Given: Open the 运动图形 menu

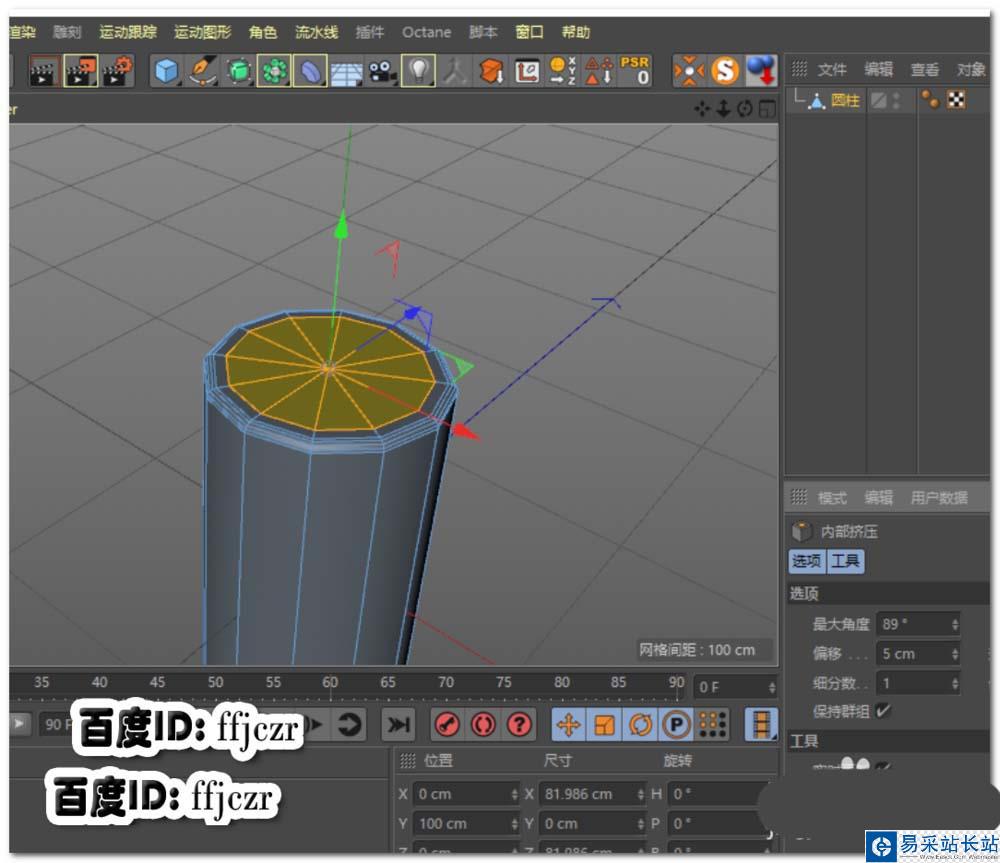Looking at the screenshot, I should 203,32.
